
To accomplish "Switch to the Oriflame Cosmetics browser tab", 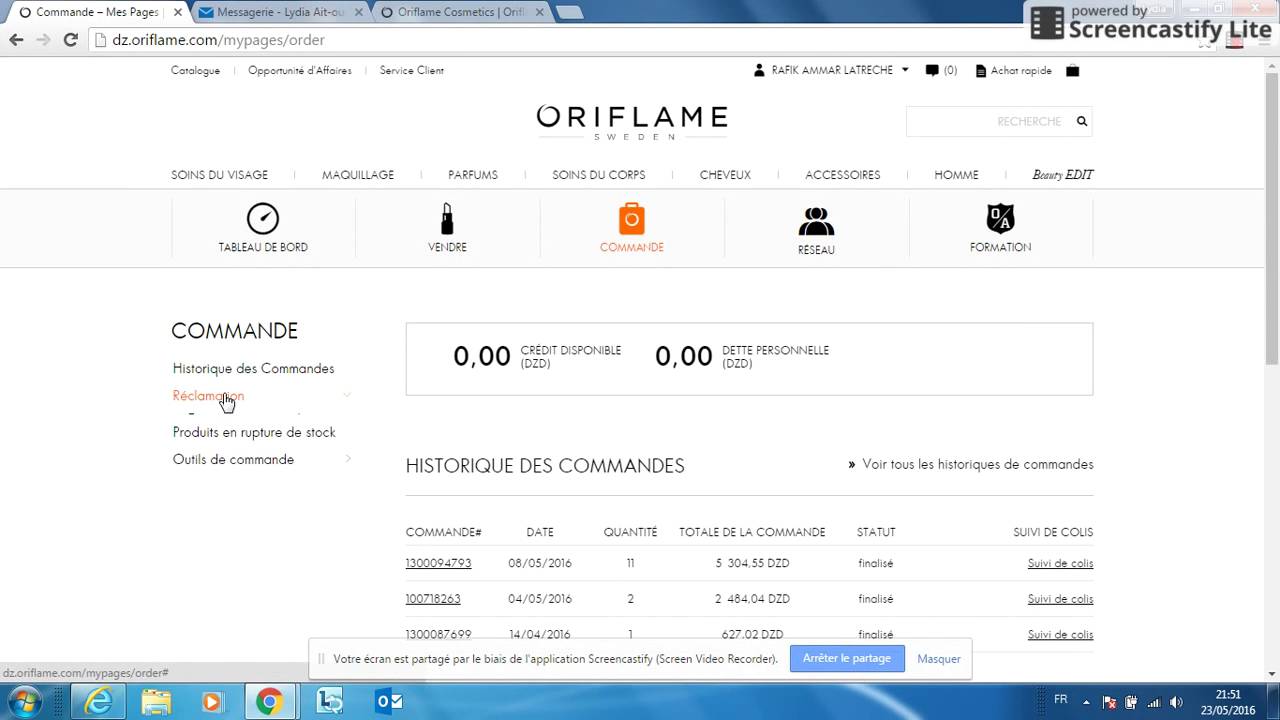I will click(x=462, y=12).
